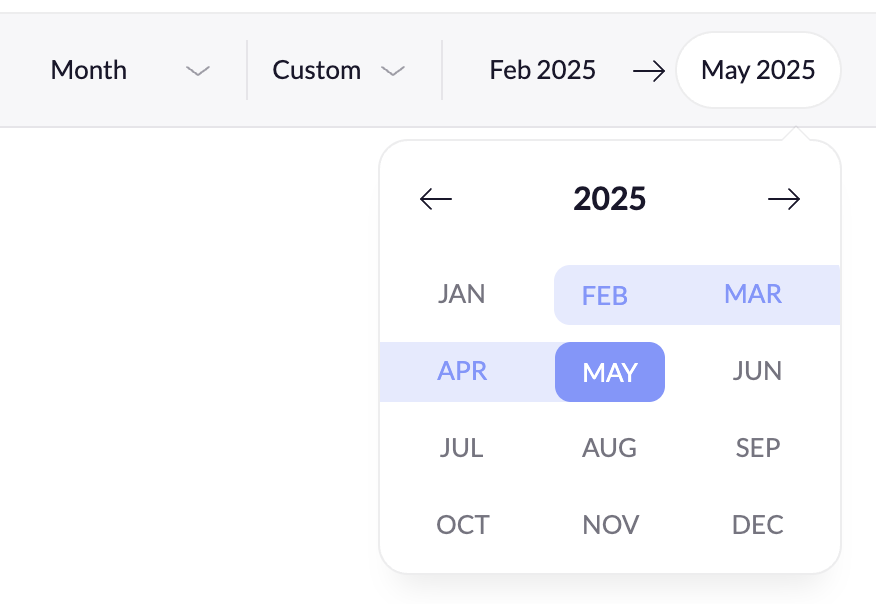The width and height of the screenshot is (876, 604).
Task: Navigate to previous year using left arrow
Action: pos(435,199)
